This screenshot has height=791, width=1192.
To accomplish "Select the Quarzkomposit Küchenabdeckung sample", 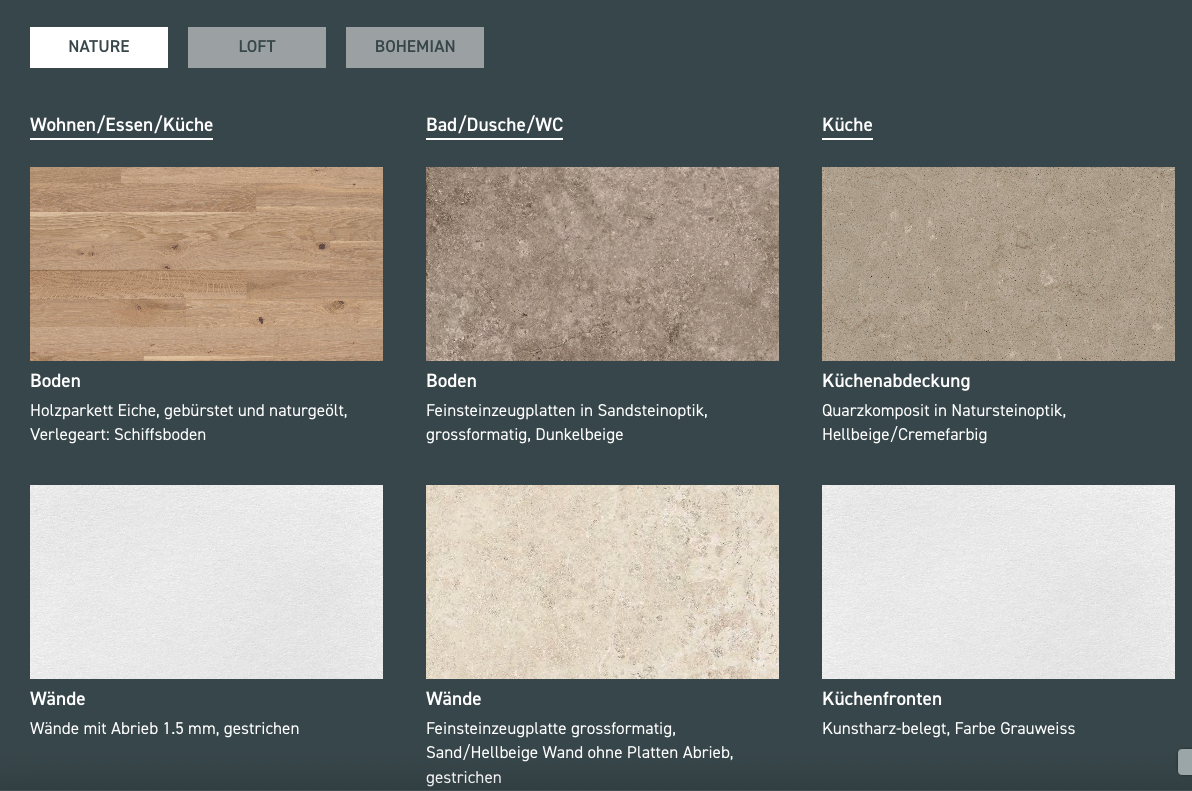I will 998,263.
